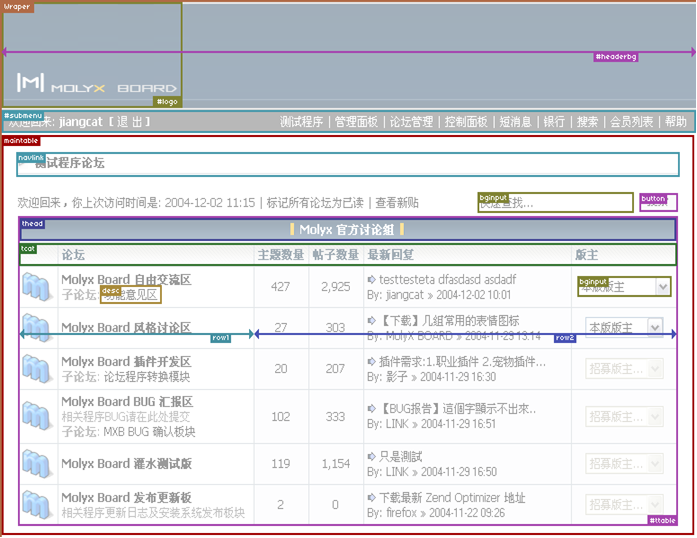The image size is (697, 538).
Task: Click forum icon beside Molyx Board 插件开发区
Action: click(37, 369)
